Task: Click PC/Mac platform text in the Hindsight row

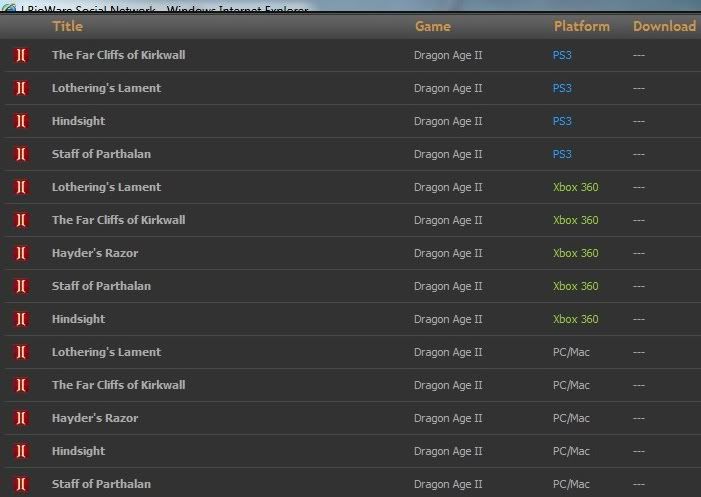Action: [x=571, y=451]
